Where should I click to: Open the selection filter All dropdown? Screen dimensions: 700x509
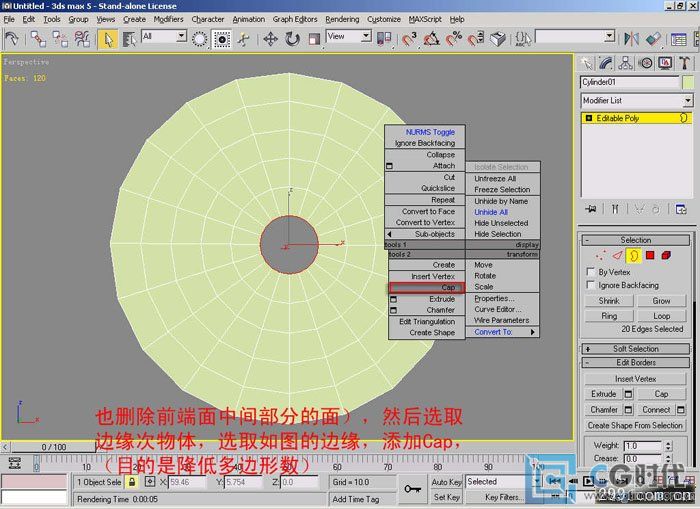pyautogui.click(x=181, y=36)
